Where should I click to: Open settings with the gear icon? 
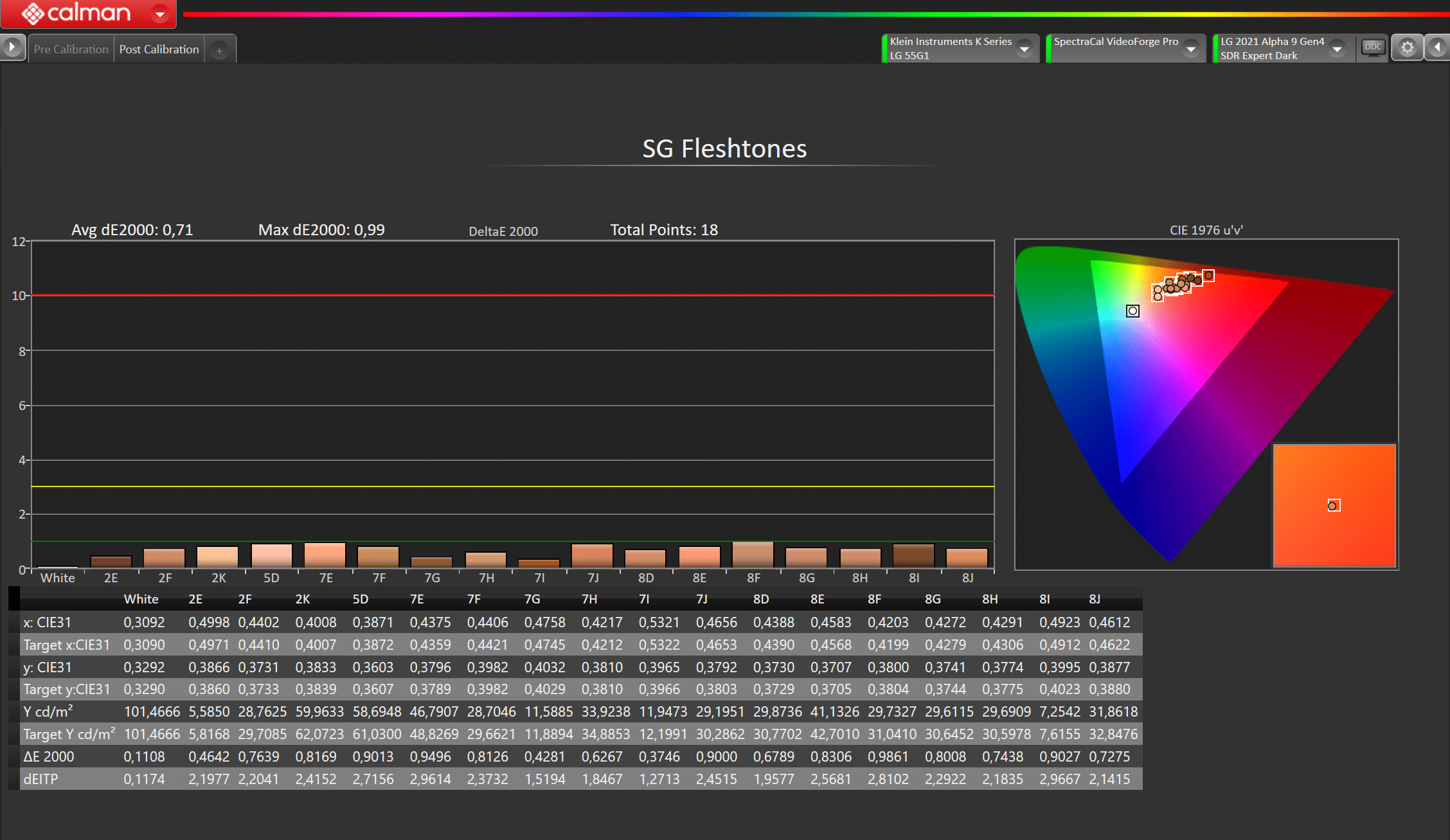1407,48
